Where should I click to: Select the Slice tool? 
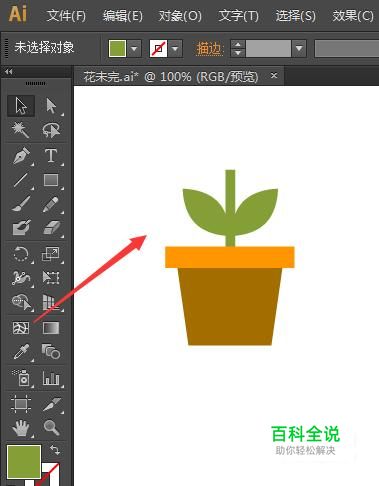tap(51, 404)
